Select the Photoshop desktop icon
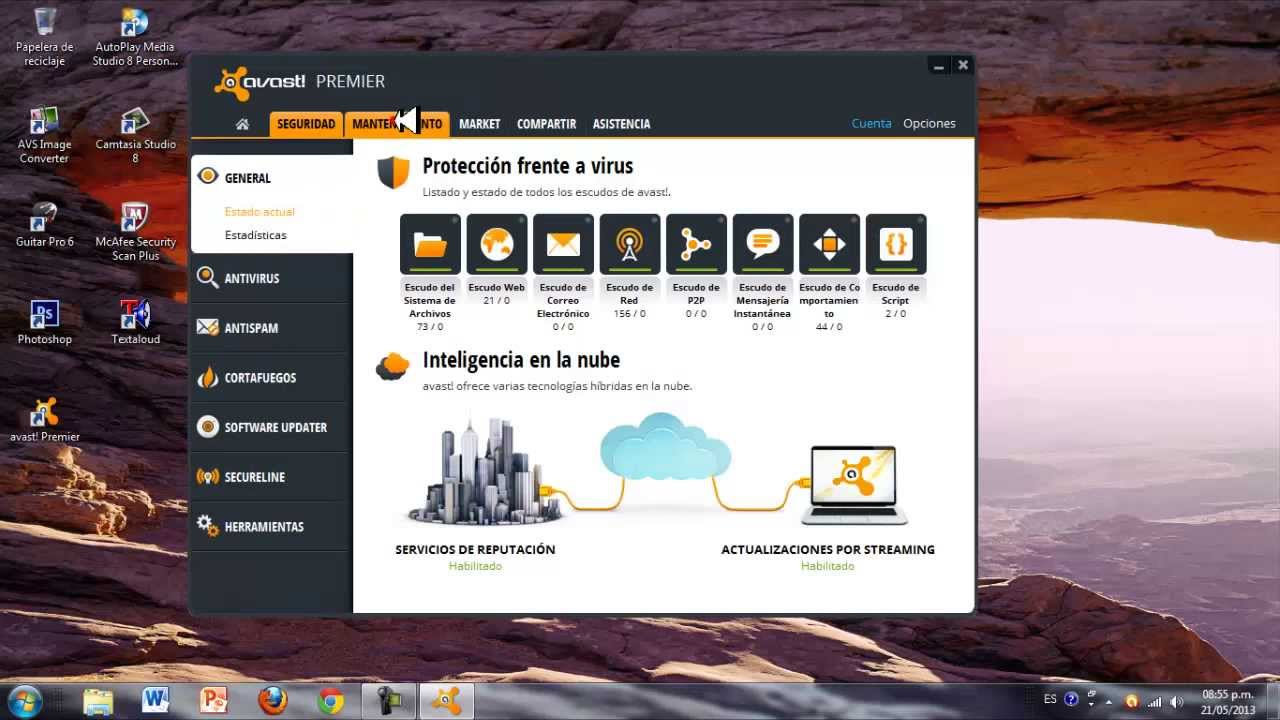 pos(45,322)
